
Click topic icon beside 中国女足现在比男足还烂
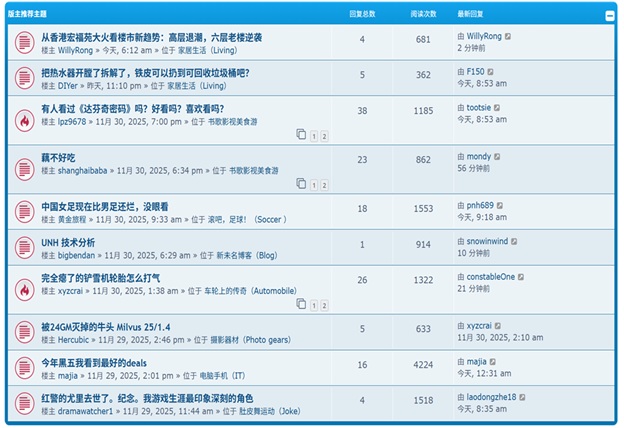[x=25, y=212]
